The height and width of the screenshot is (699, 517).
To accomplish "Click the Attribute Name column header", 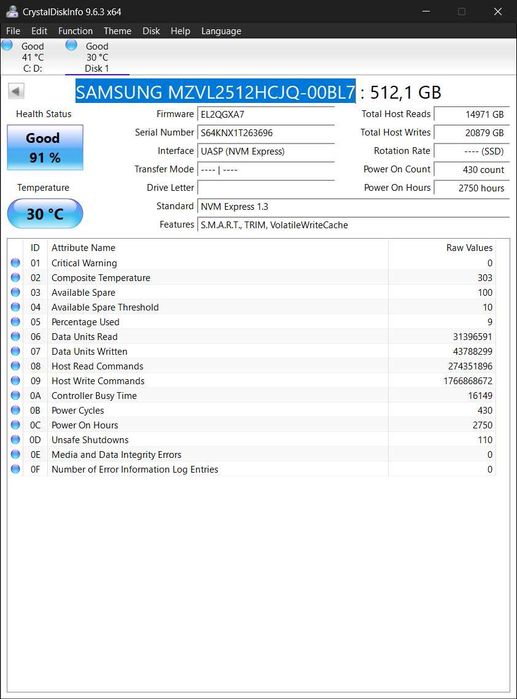I will tap(217, 247).
